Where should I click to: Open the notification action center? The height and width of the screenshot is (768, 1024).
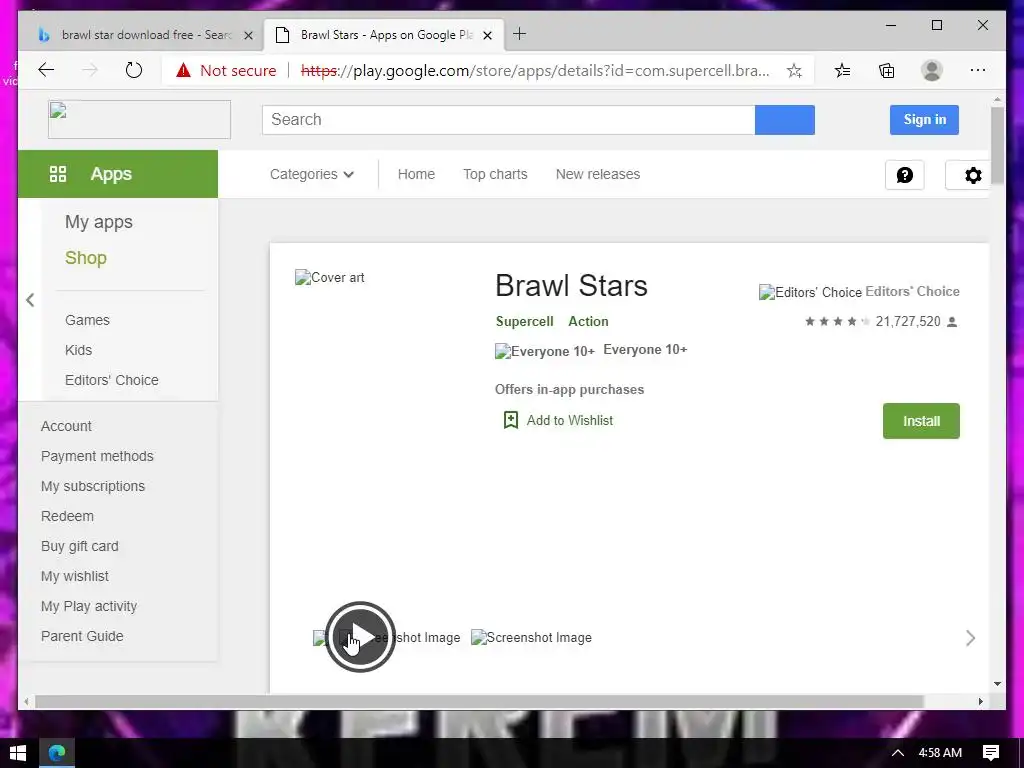point(991,753)
